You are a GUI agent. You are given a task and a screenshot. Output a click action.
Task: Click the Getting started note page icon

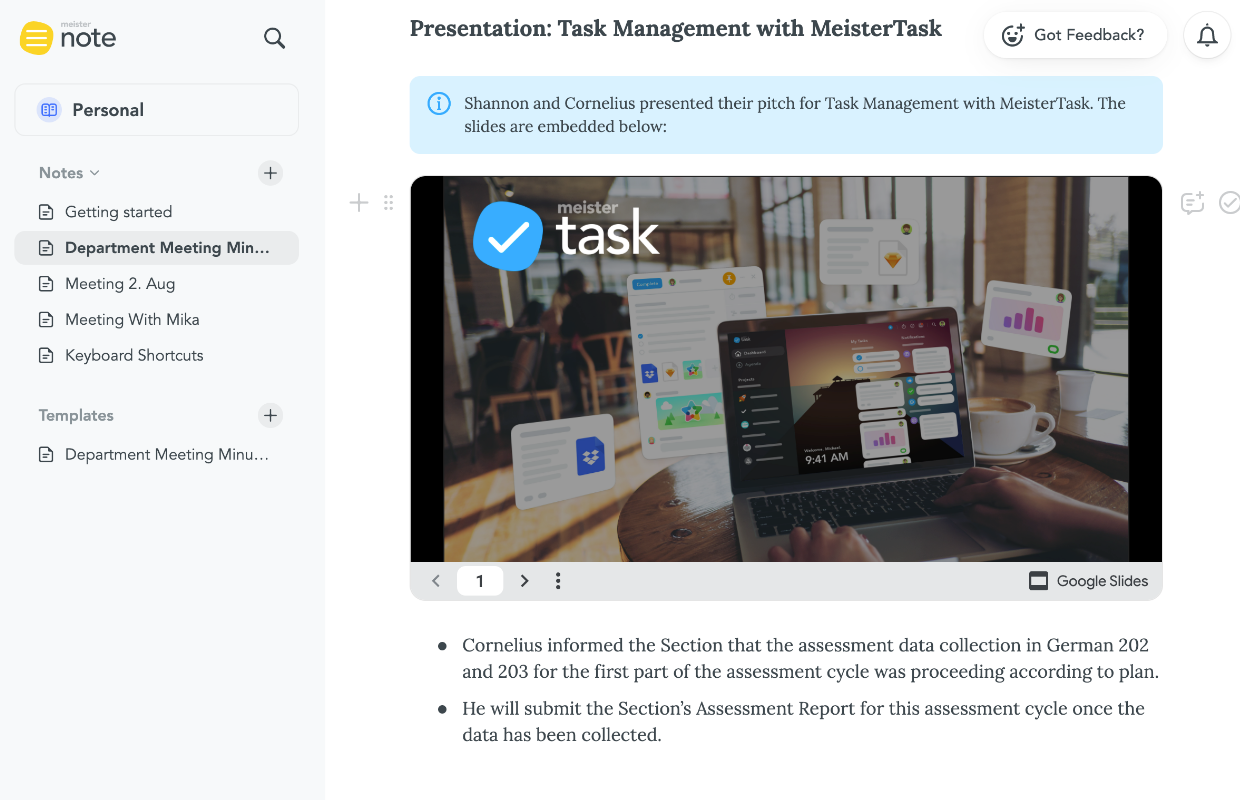coord(46,212)
